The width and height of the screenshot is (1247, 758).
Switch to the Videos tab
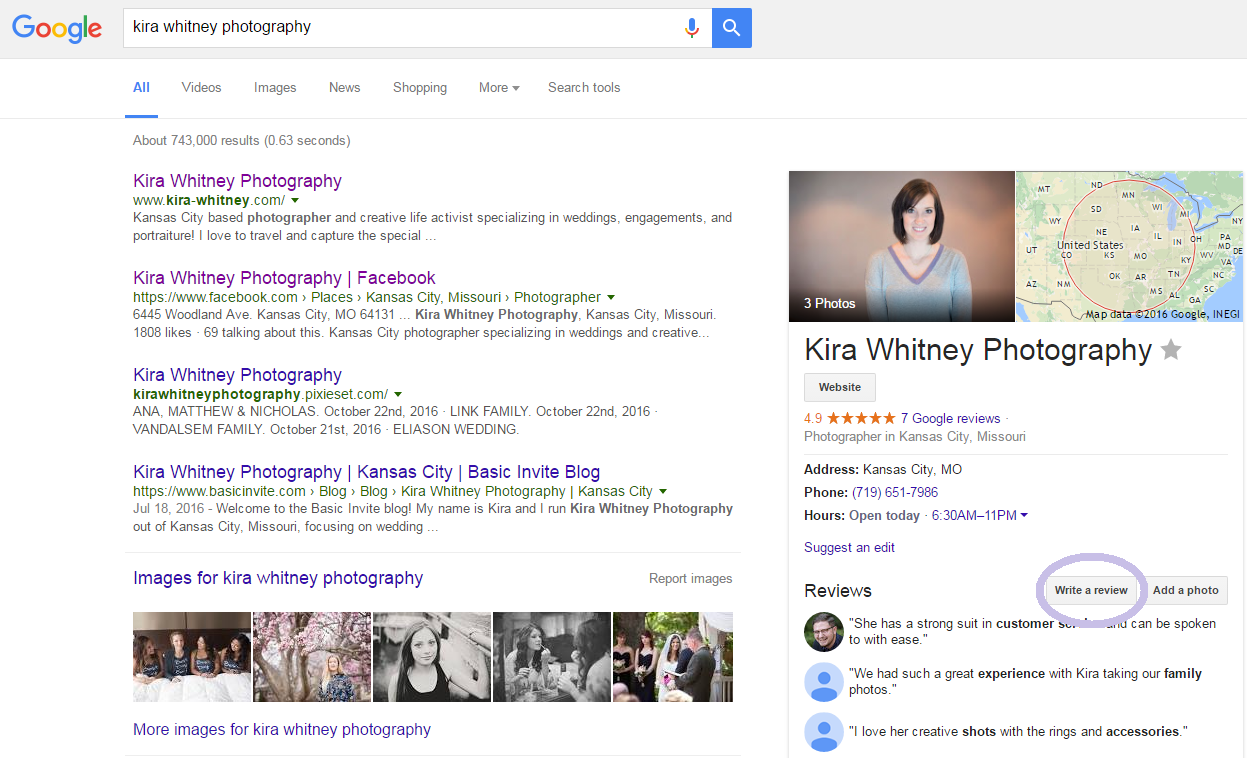tap(201, 88)
